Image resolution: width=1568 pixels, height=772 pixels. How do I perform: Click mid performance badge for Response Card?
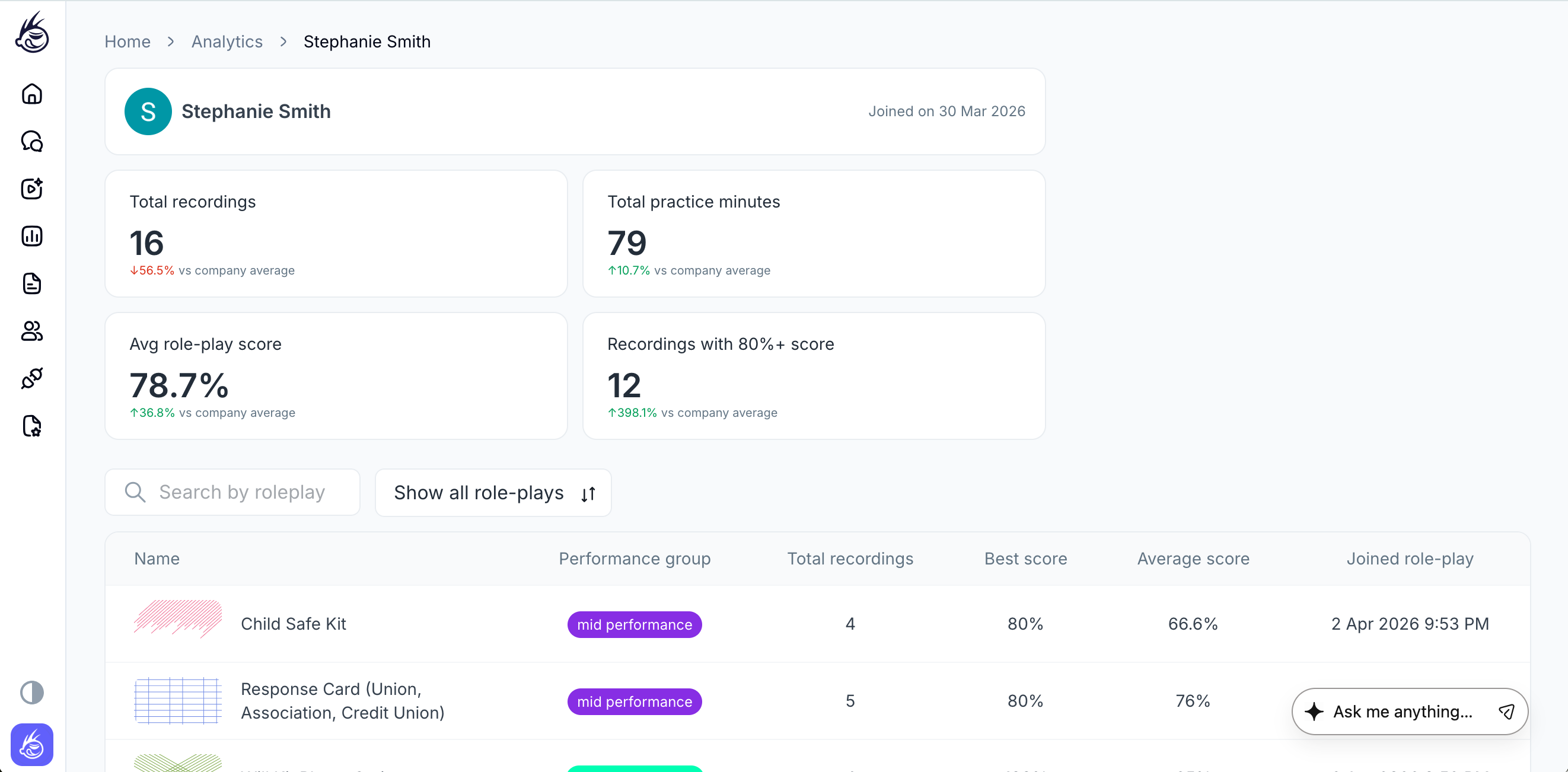click(x=635, y=702)
